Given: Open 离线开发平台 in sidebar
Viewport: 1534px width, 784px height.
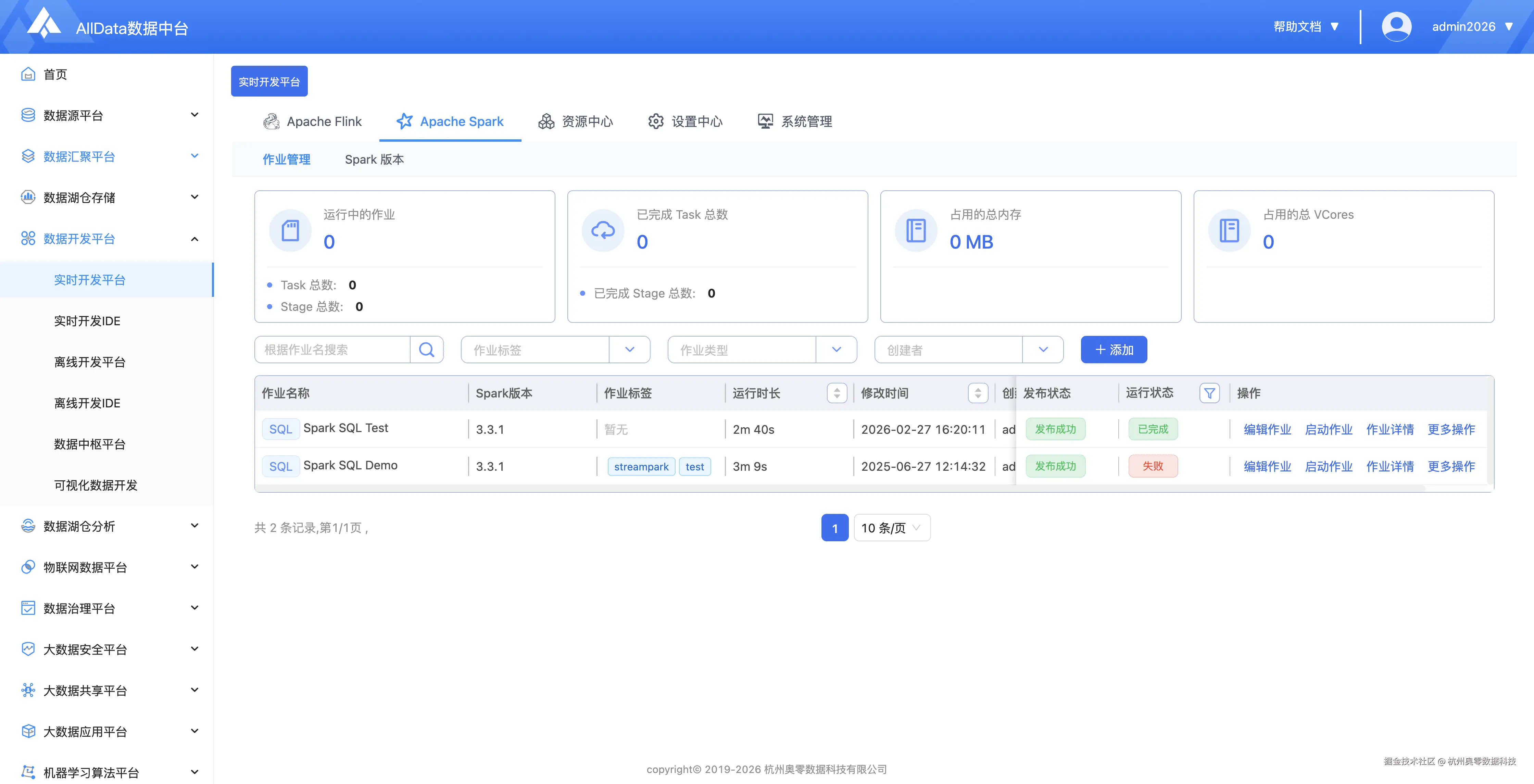Looking at the screenshot, I should click(89, 361).
